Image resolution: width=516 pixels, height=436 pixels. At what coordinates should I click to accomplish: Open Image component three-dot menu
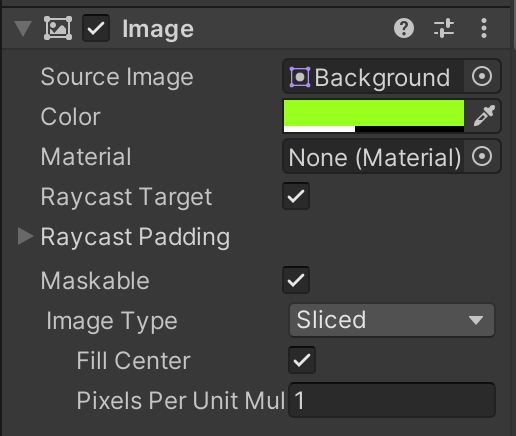coord(484,28)
